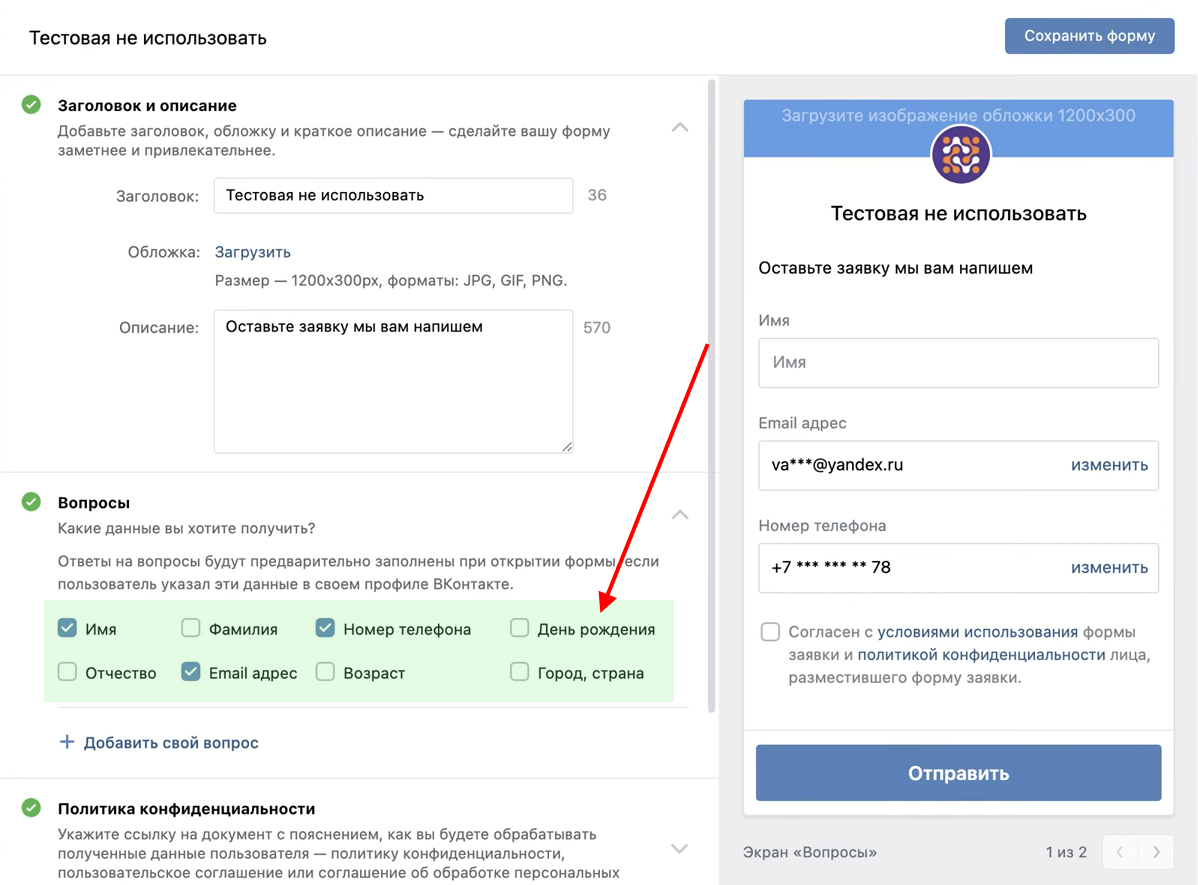Click the Заголовок text input field
1198x885 pixels.
(393, 196)
